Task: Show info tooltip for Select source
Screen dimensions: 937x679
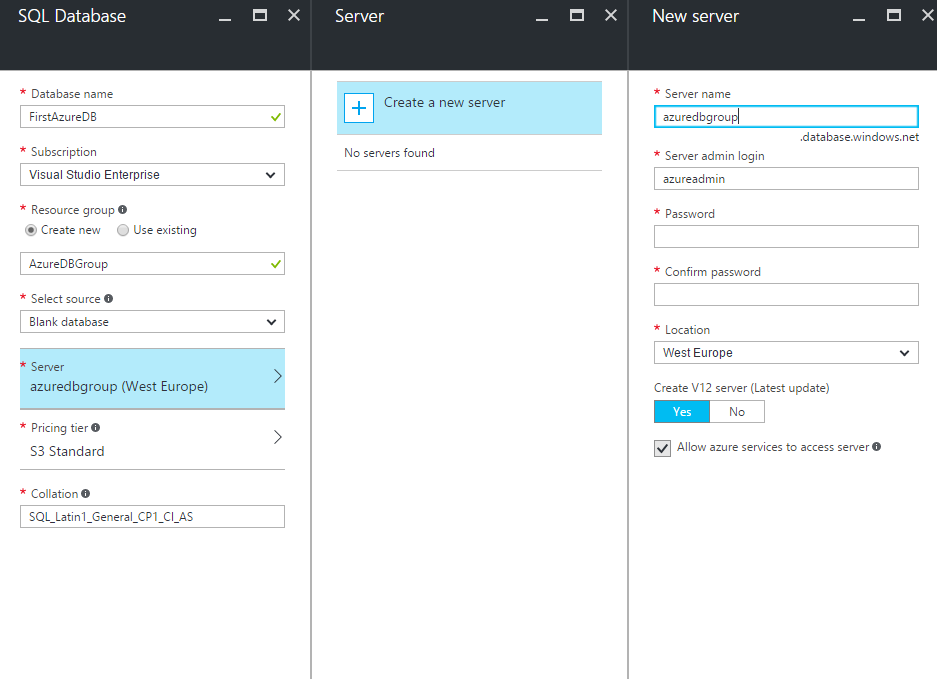Action: tap(108, 298)
